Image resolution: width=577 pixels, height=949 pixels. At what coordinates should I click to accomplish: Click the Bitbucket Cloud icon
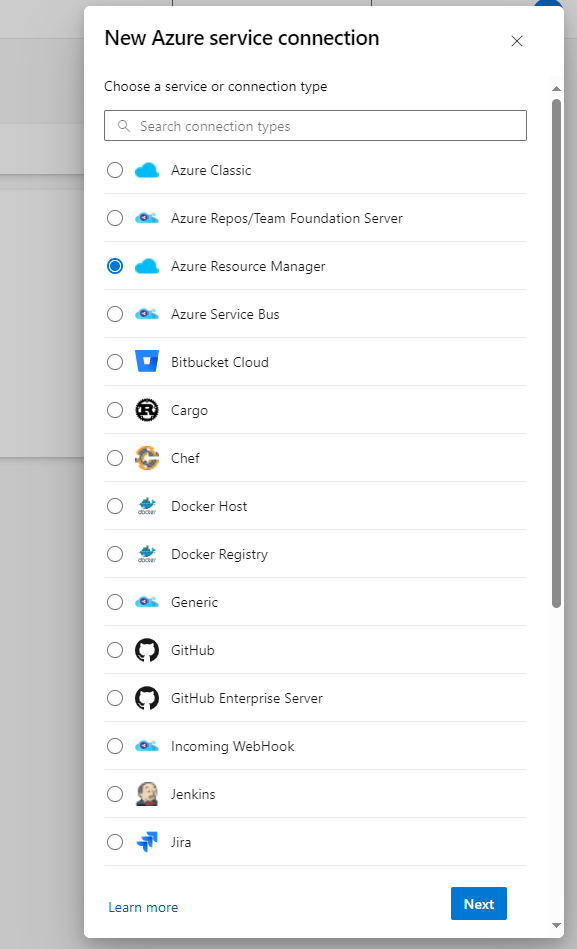coord(147,362)
